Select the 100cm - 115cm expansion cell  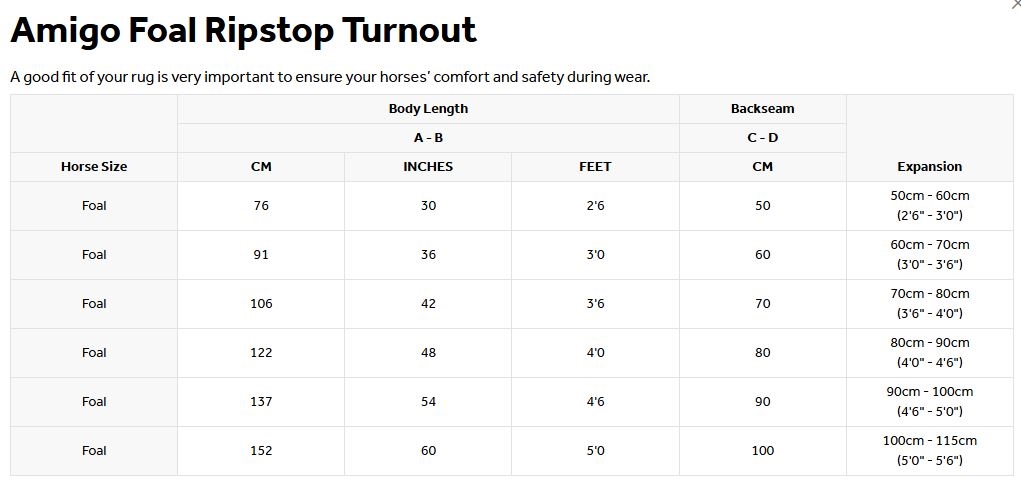[x=929, y=451]
